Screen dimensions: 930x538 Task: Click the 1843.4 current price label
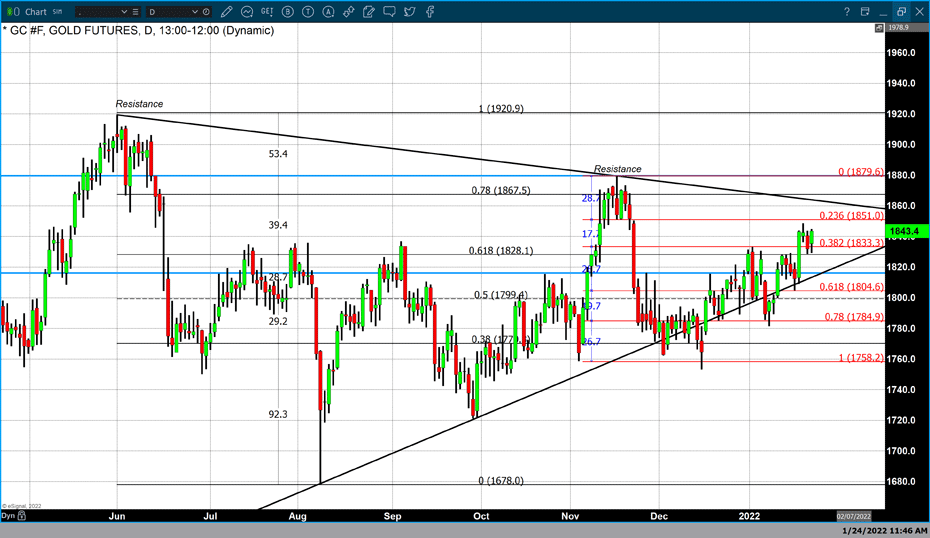coord(907,231)
